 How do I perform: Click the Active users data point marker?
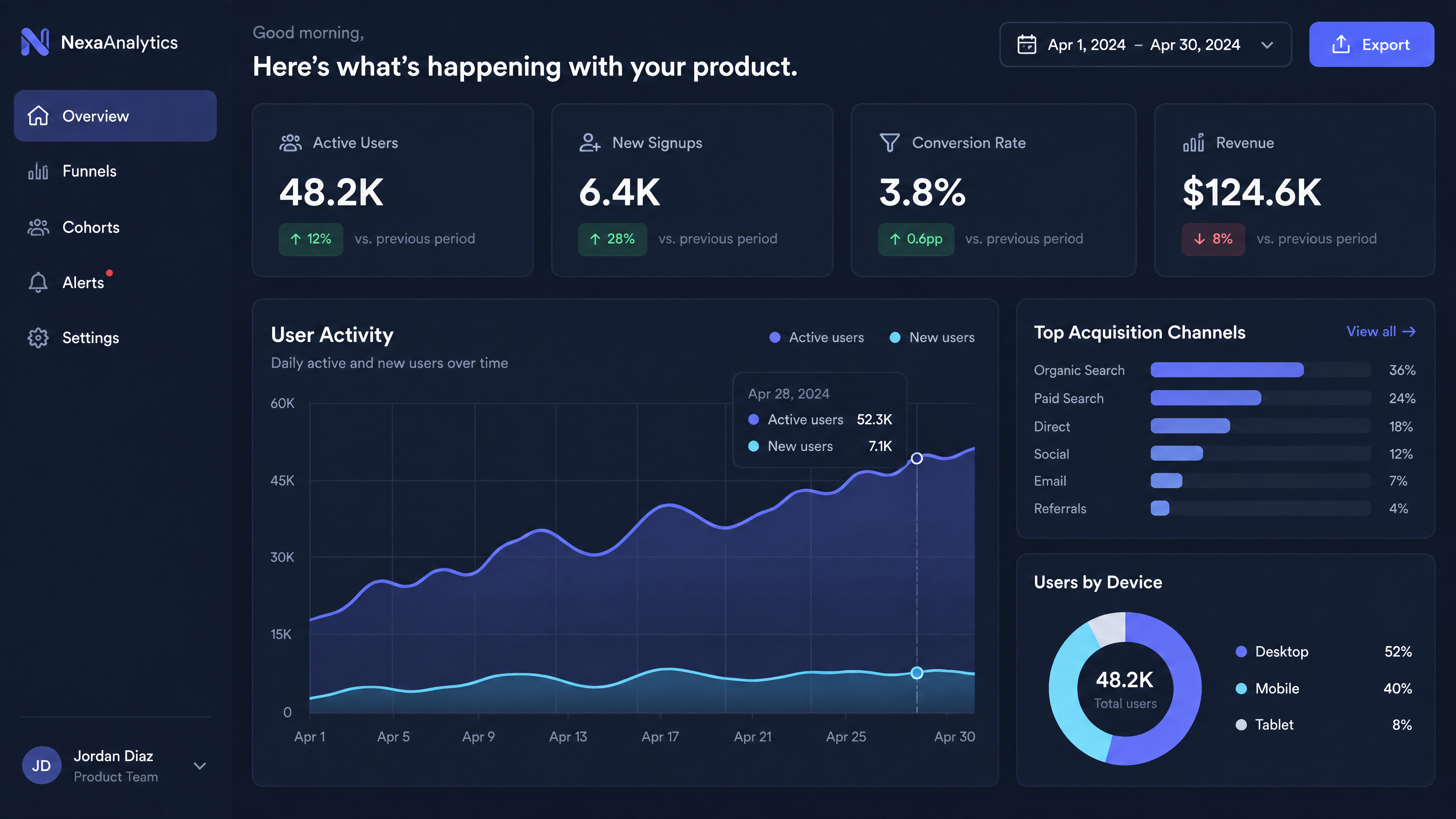[x=917, y=458]
